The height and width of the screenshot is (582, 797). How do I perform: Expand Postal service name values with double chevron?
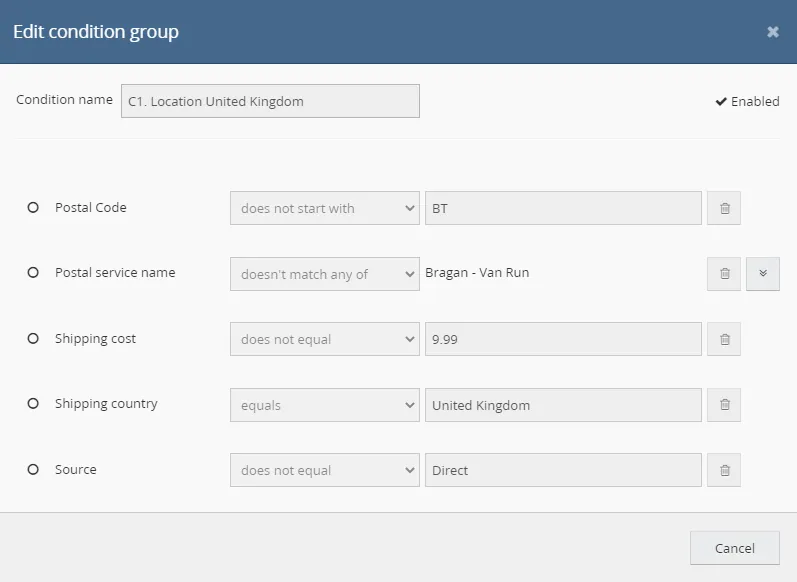tap(762, 273)
